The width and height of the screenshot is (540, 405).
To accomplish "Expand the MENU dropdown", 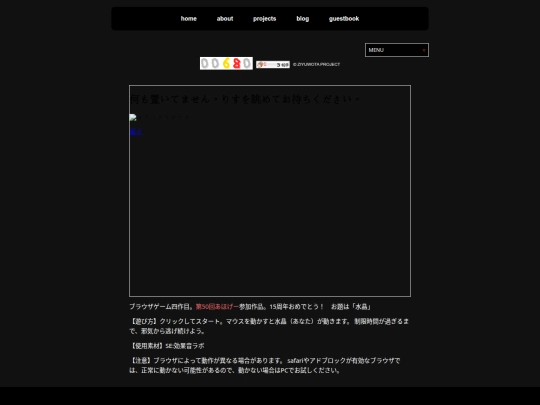I will tap(397, 50).
